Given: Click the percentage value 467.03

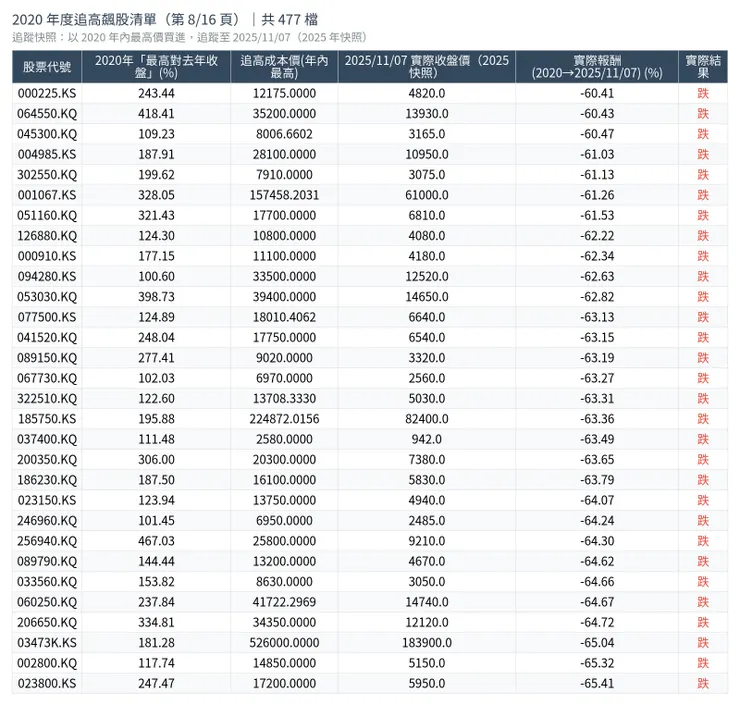Looking at the screenshot, I should point(156,541).
